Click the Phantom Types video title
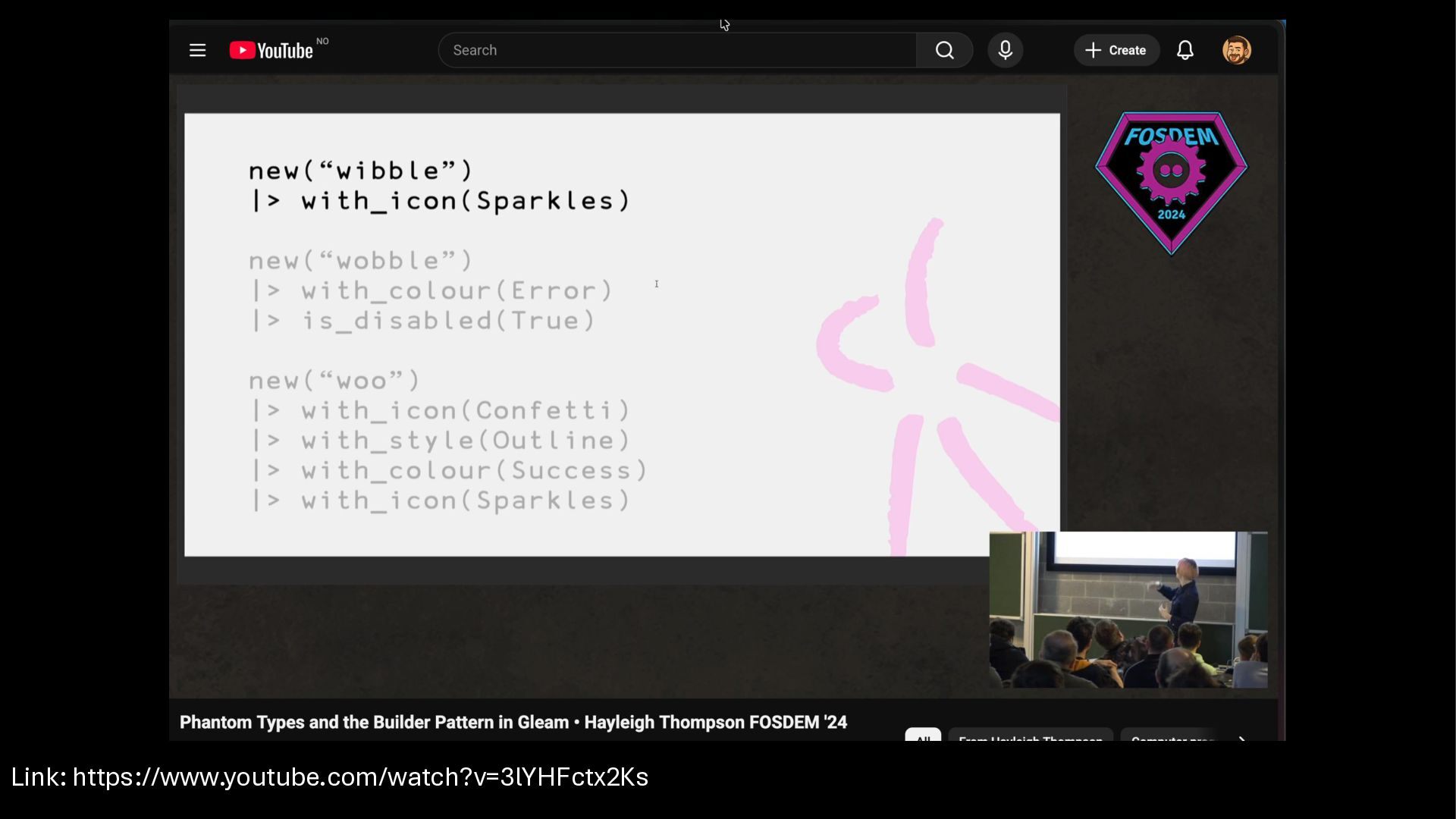 click(x=513, y=723)
